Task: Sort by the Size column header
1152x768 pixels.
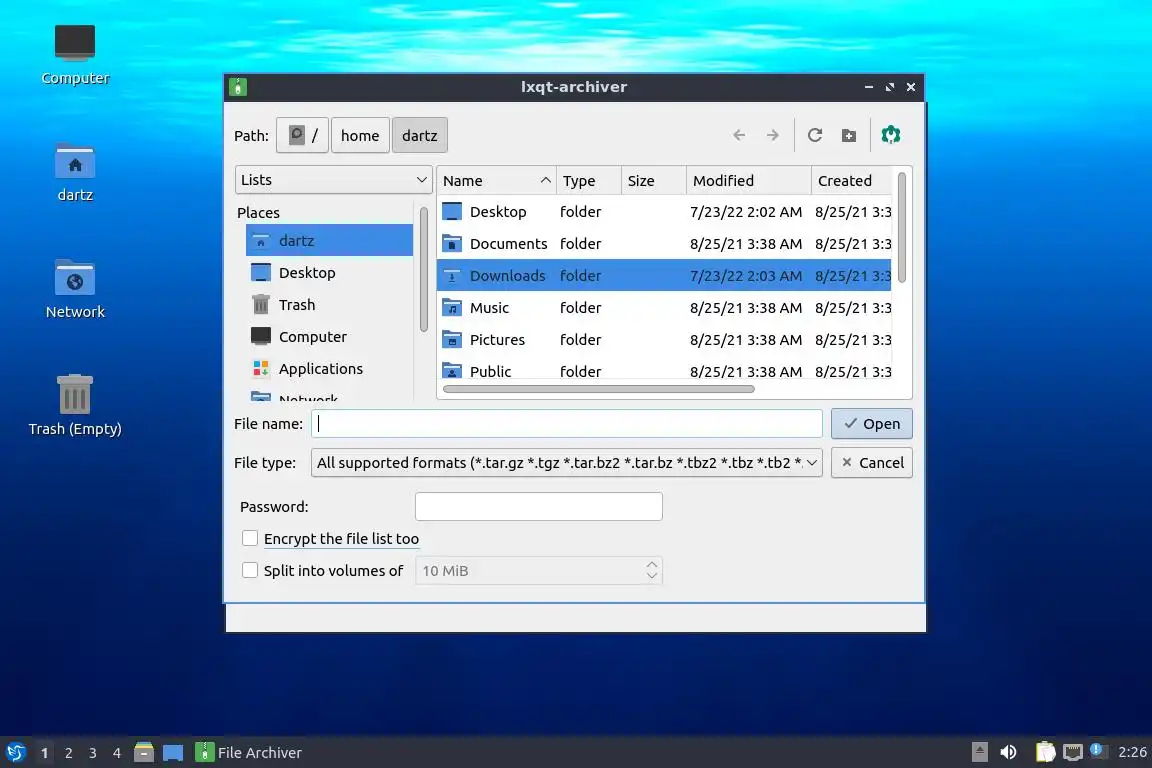Action: click(654, 181)
